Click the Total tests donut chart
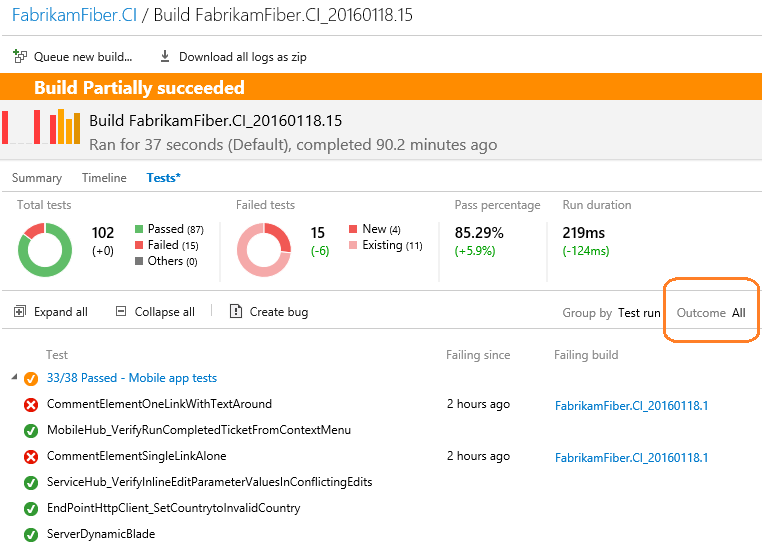 (45, 250)
